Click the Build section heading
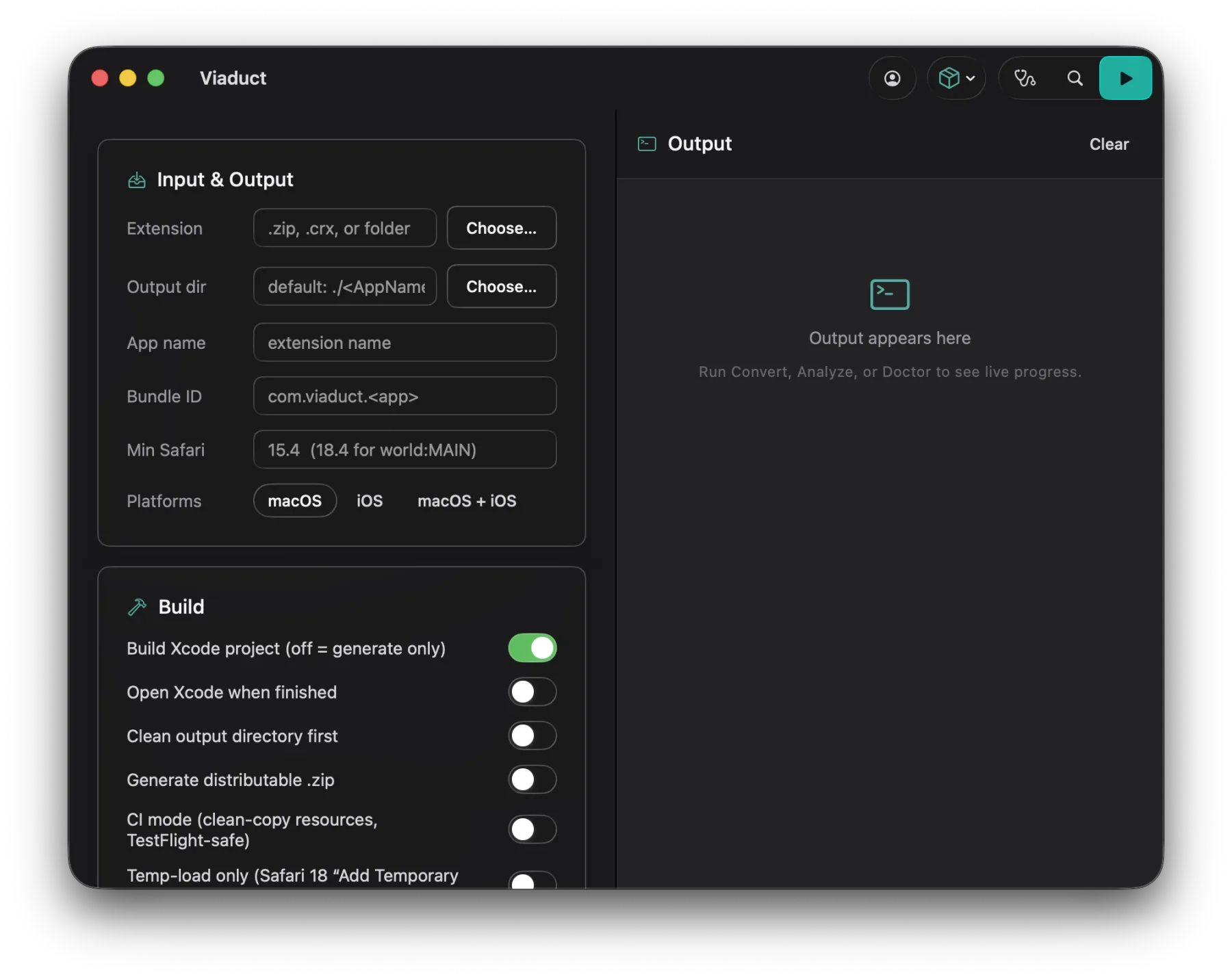1232x979 pixels. (x=181, y=607)
